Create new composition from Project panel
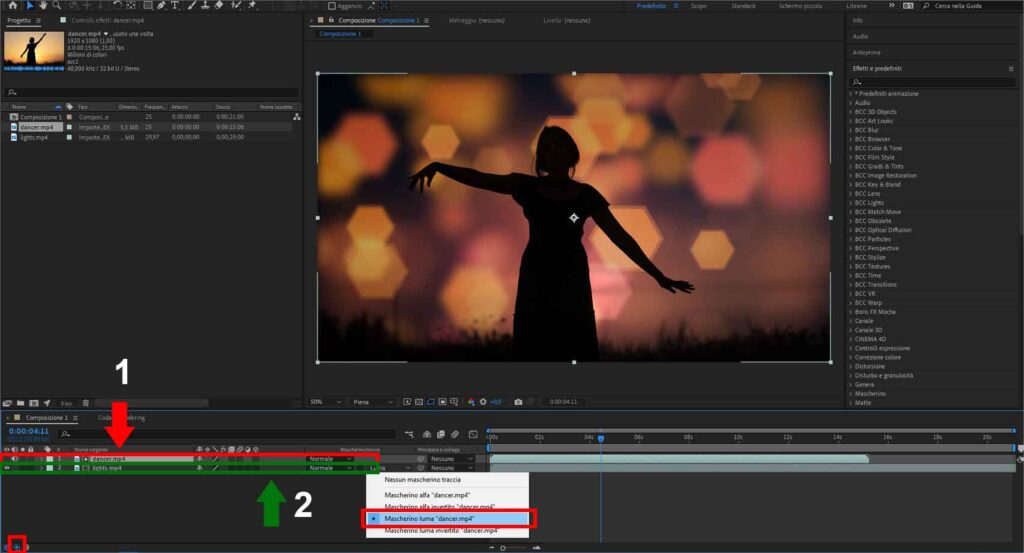 [34, 403]
